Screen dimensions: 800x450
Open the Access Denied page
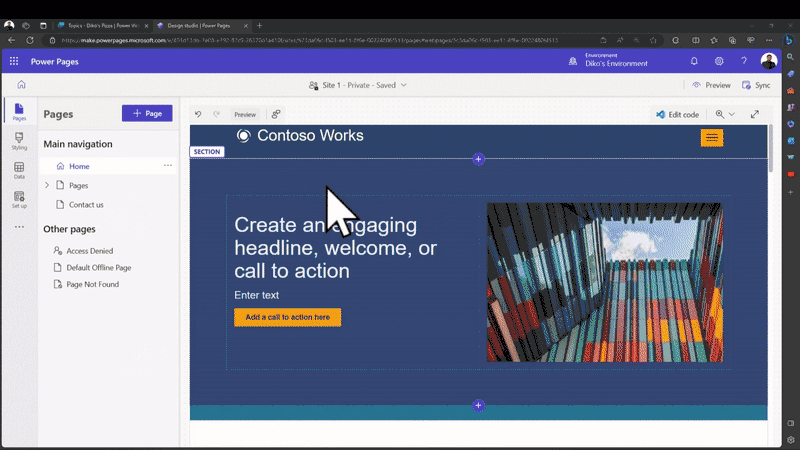[x=90, y=251]
